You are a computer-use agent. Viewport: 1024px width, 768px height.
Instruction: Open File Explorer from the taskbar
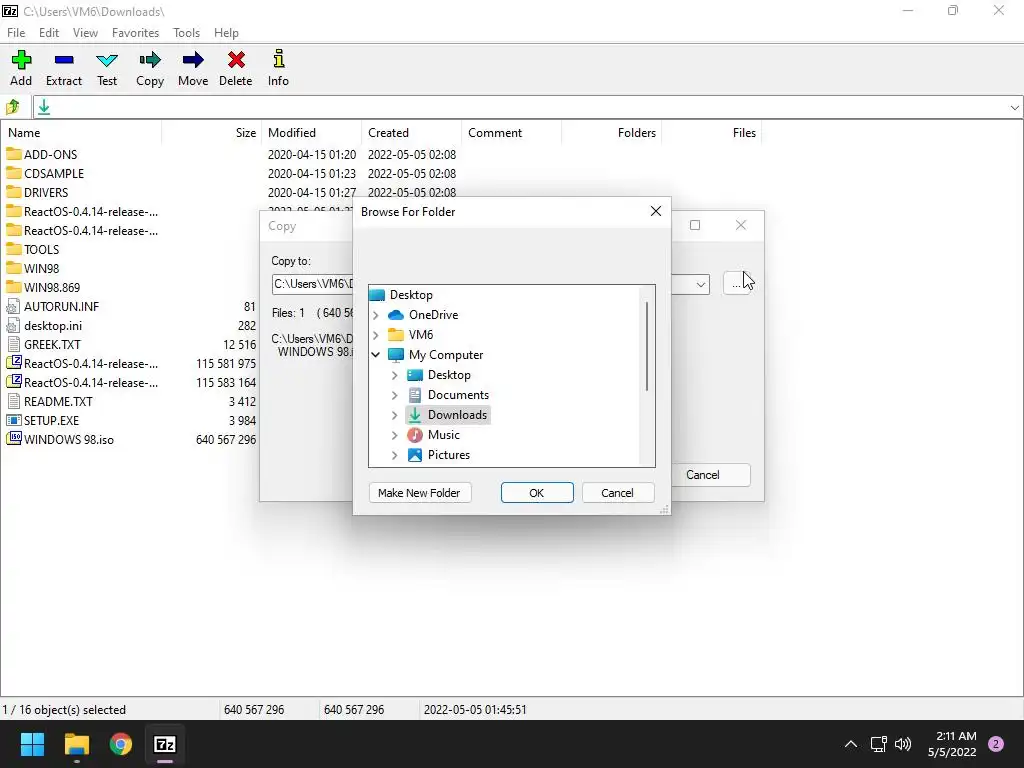tap(76, 744)
